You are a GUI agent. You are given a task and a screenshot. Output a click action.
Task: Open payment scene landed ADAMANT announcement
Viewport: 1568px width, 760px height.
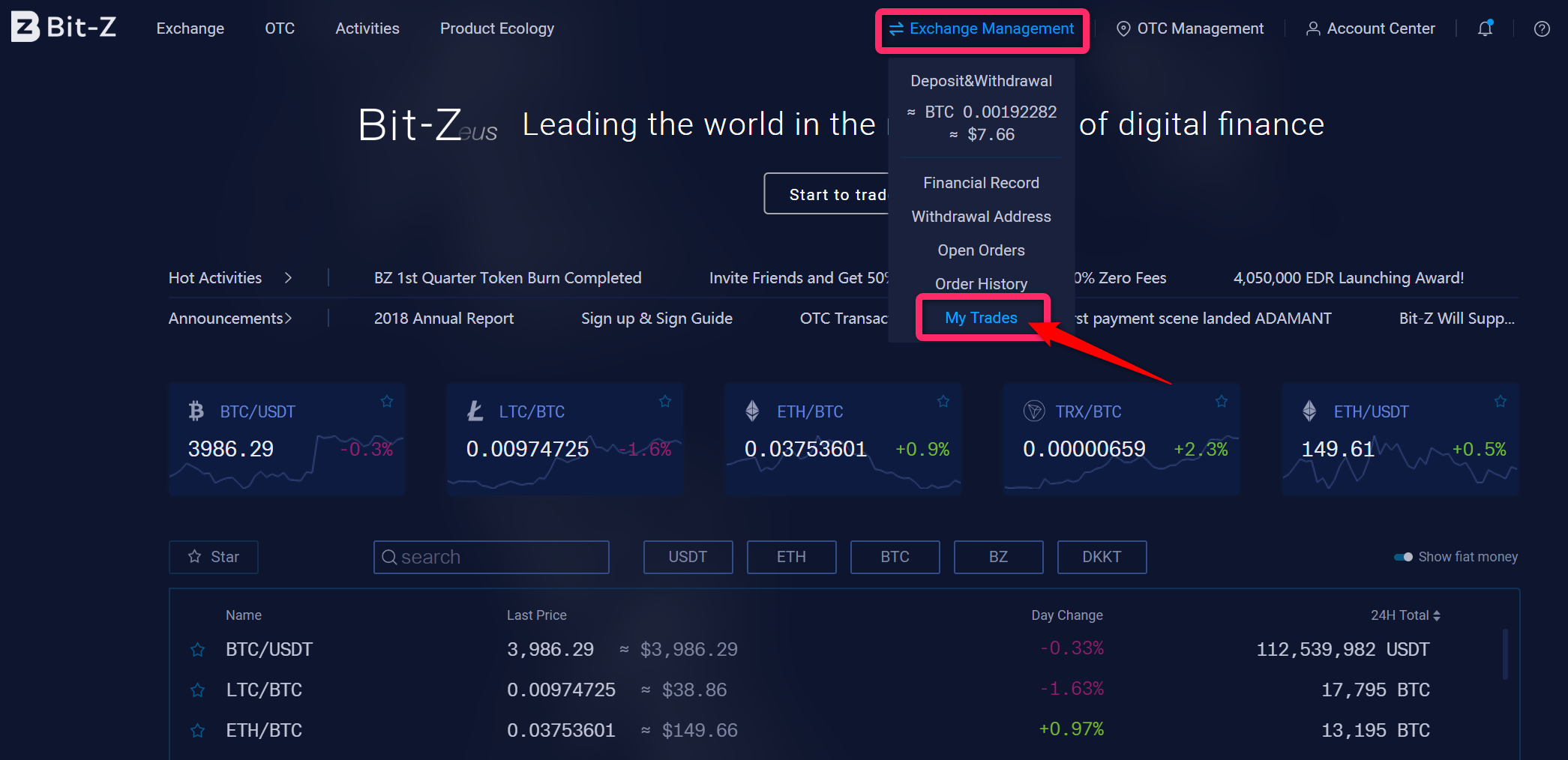point(1204,319)
